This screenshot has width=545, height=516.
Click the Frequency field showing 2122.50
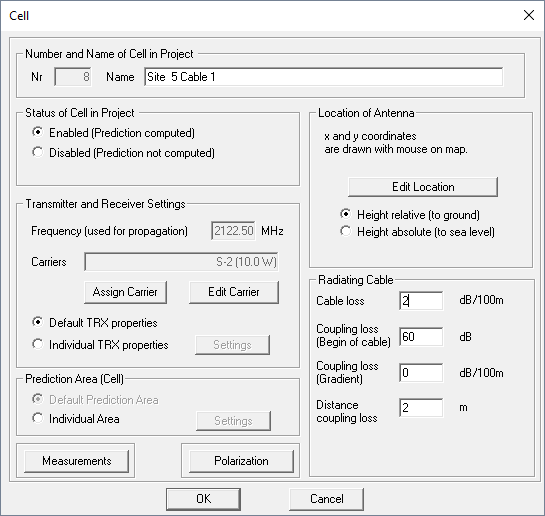tap(233, 231)
